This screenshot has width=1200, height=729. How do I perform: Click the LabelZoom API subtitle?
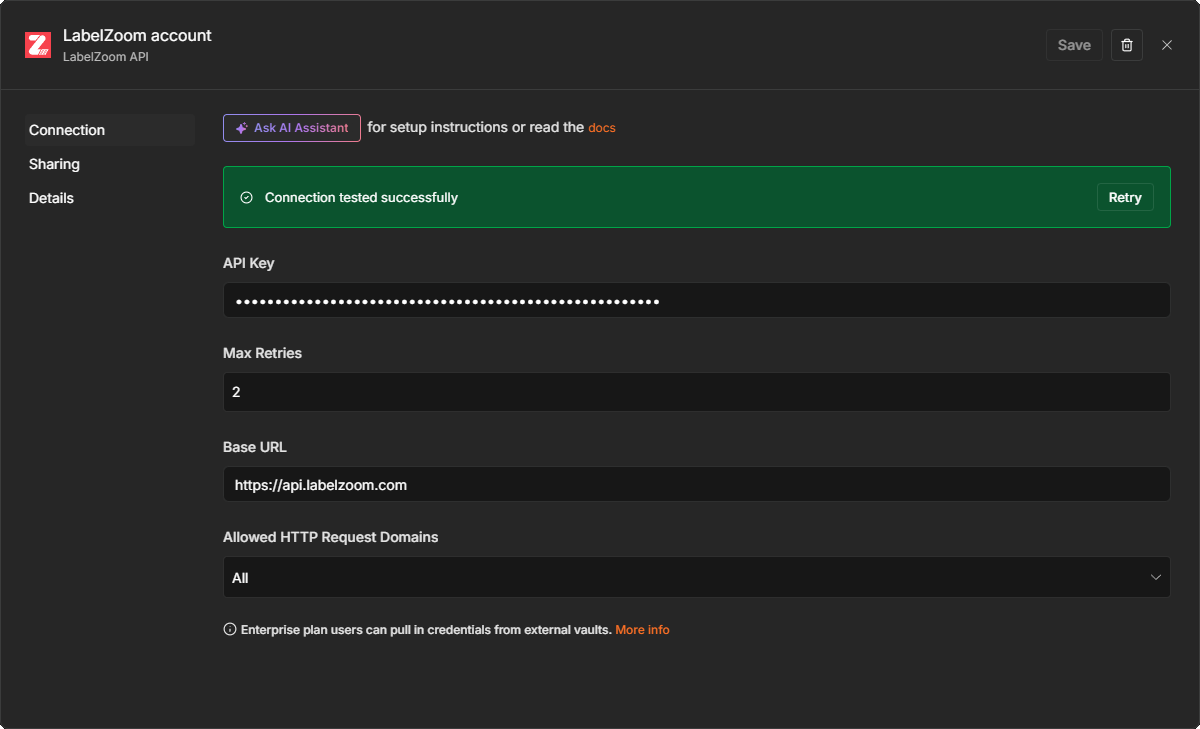[x=106, y=57]
